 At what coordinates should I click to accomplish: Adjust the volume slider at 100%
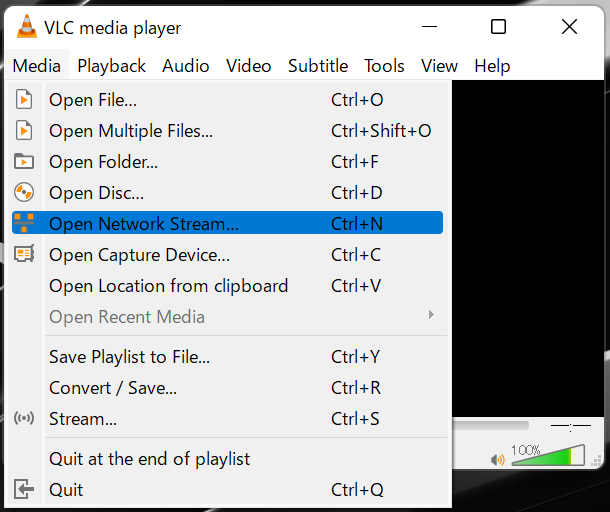[x=548, y=457]
